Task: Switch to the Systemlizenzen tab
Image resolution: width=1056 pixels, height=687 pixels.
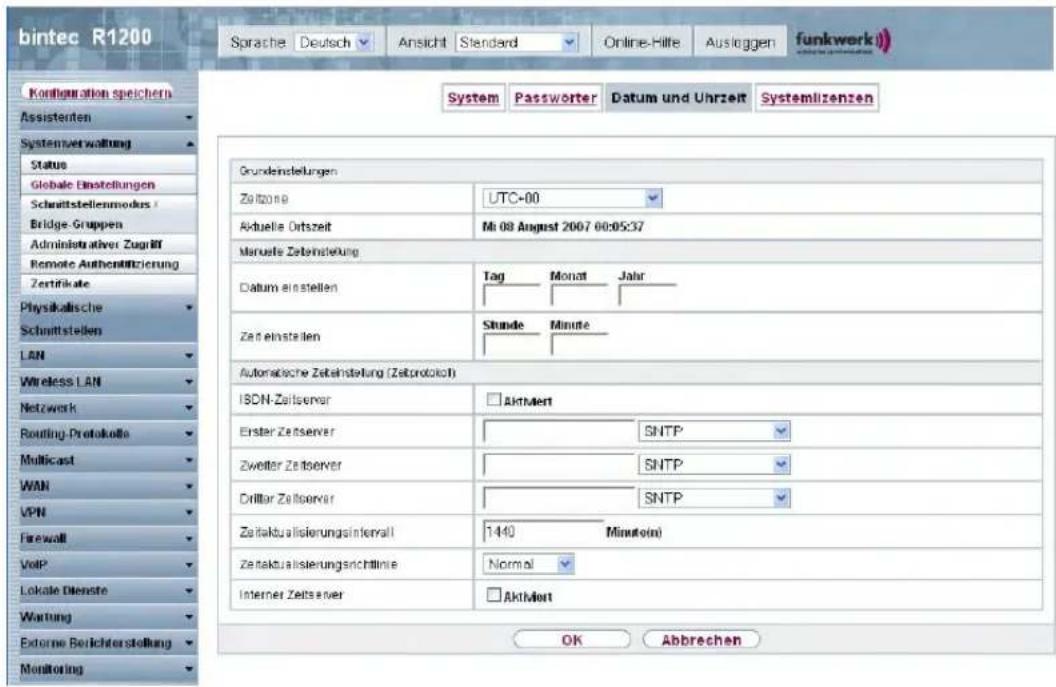Action: (x=817, y=98)
